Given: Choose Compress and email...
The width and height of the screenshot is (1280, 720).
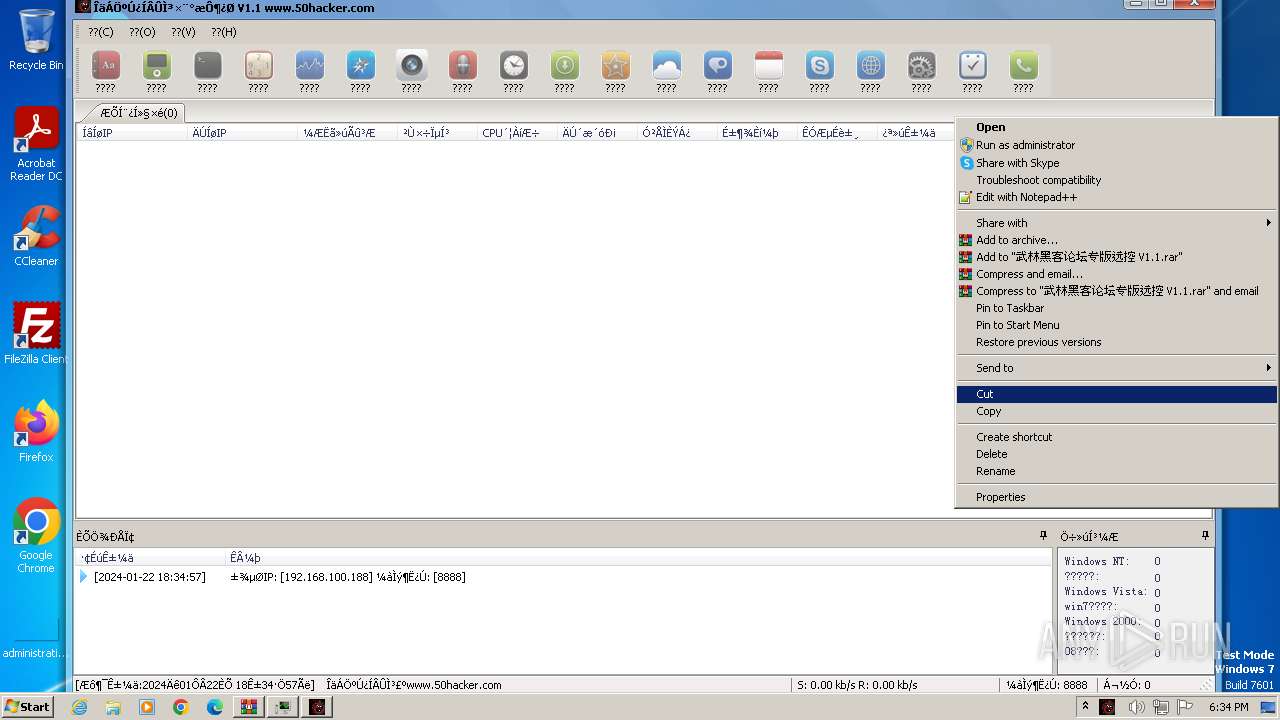Looking at the screenshot, I should click(x=1116, y=274).
